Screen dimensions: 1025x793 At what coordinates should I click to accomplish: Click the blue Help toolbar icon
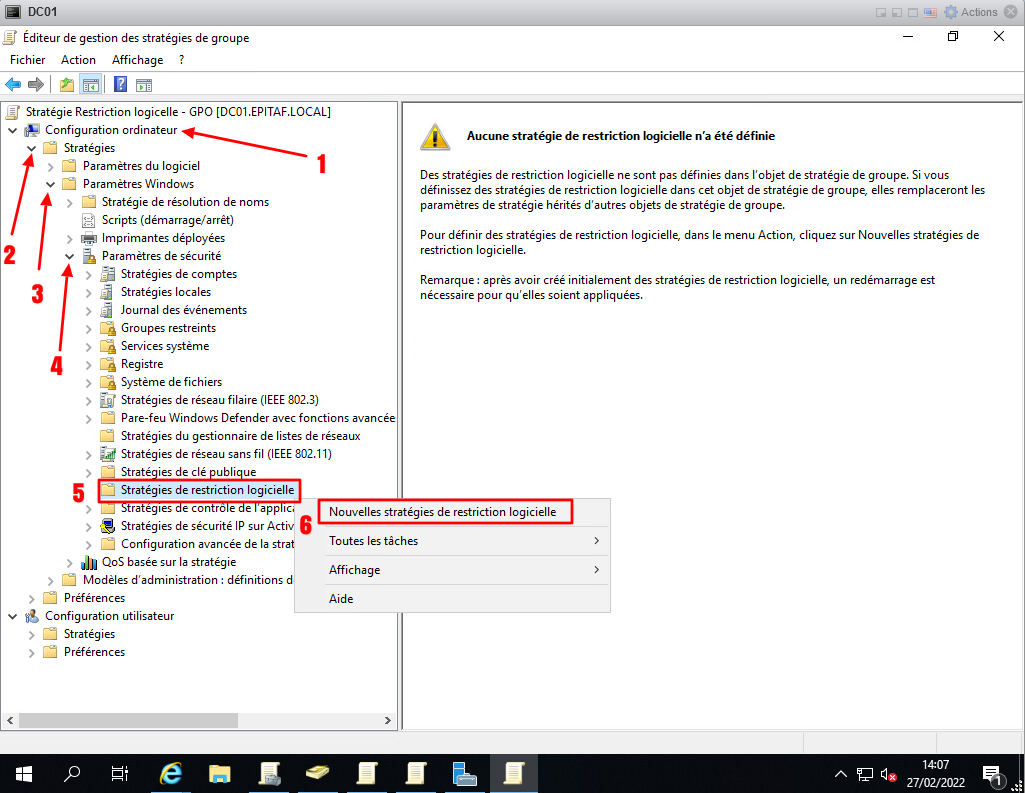coord(121,85)
